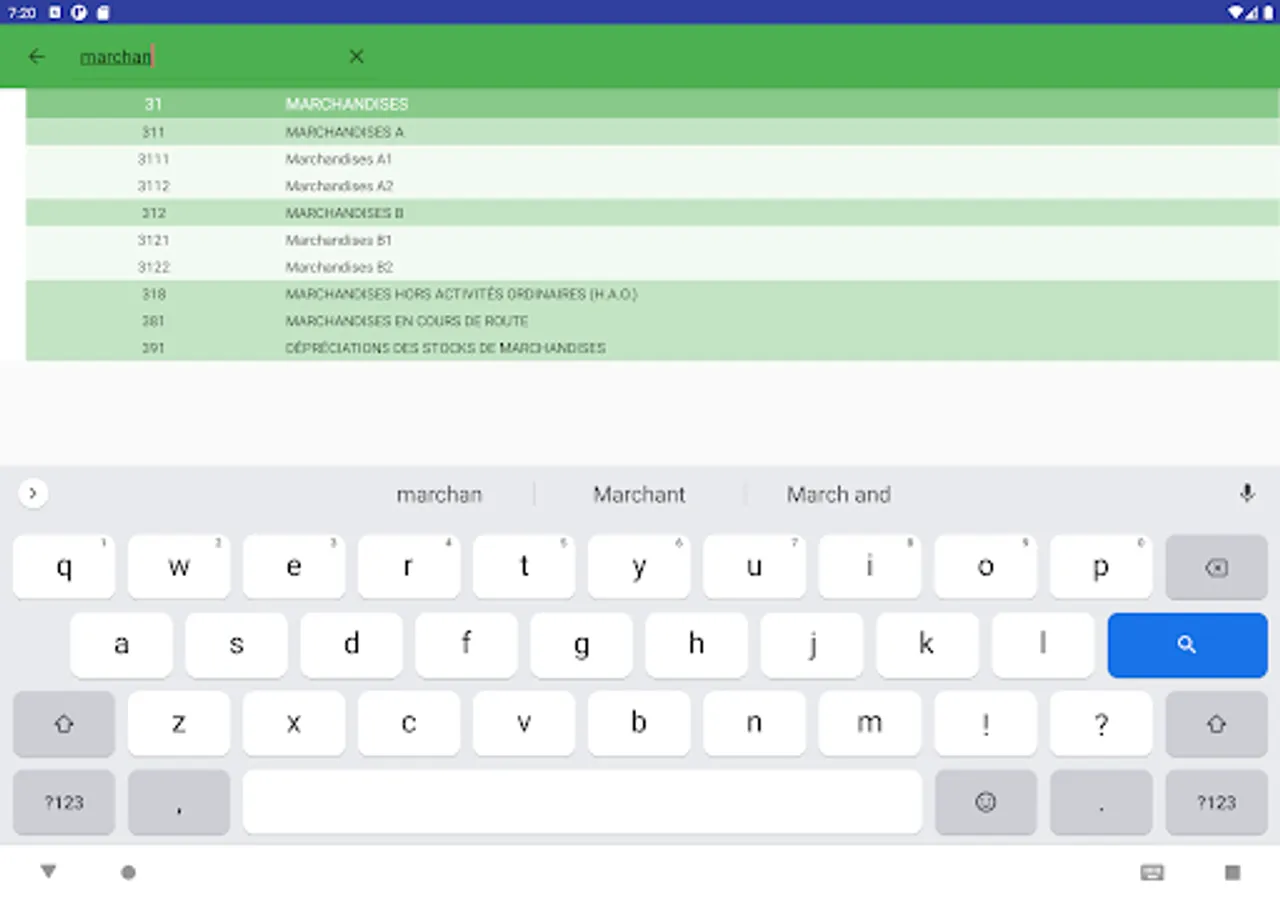Clear the search text with the X icon
1280x900 pixels.
pos(356,57)
